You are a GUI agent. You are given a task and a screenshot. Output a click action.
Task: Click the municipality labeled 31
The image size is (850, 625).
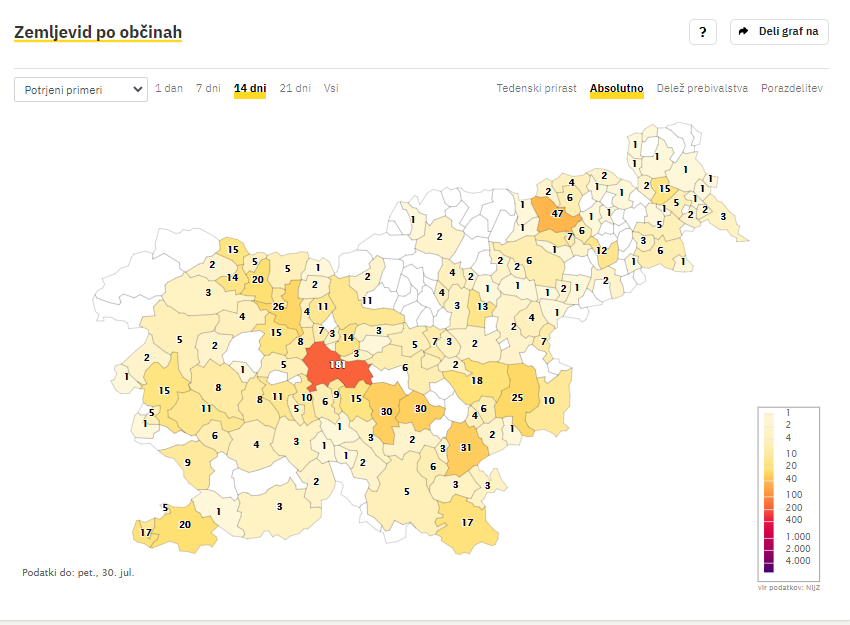(466, 447)
